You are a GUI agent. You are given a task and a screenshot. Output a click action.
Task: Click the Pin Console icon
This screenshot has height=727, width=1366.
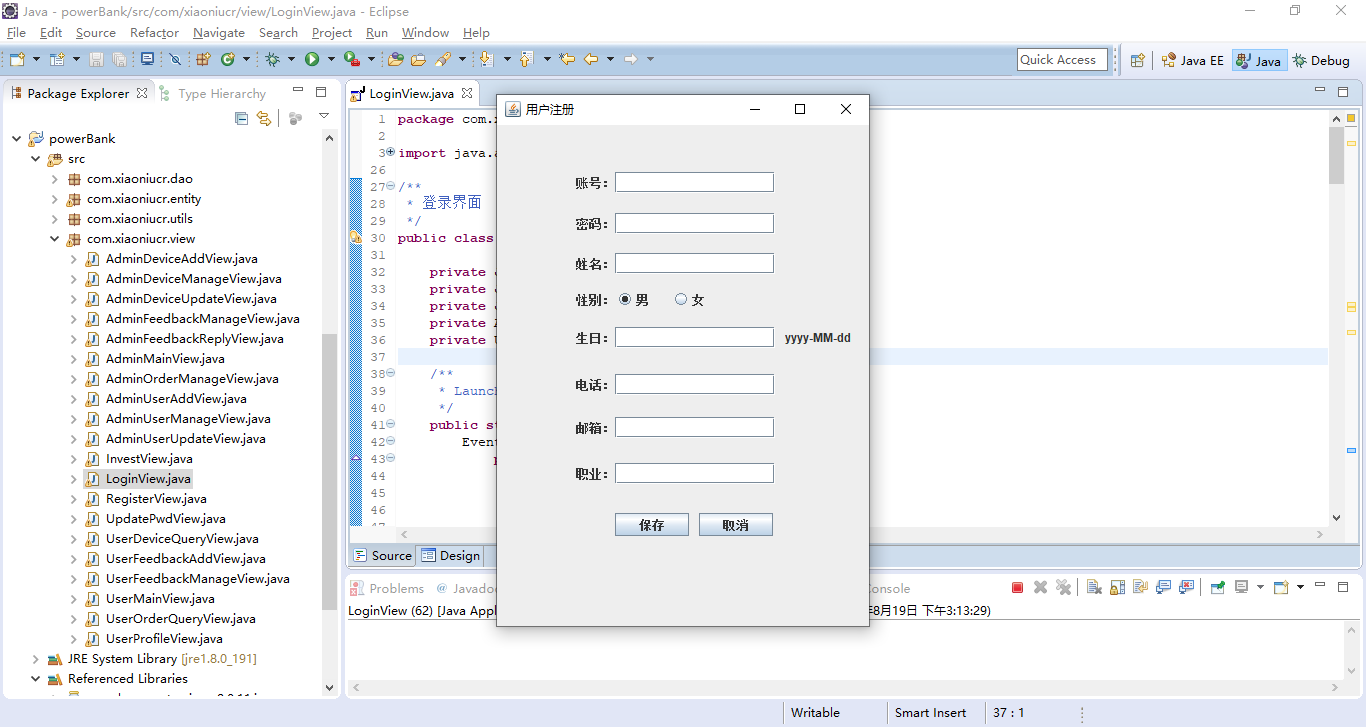(1217, 588)
